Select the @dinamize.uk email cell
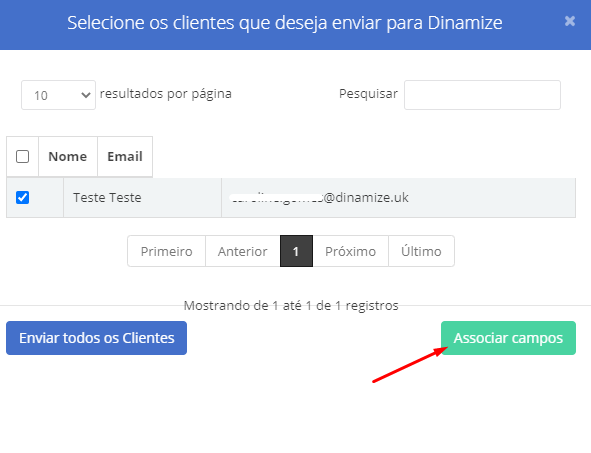The width and height of the screenshot is (591, 453). point(398,197)
